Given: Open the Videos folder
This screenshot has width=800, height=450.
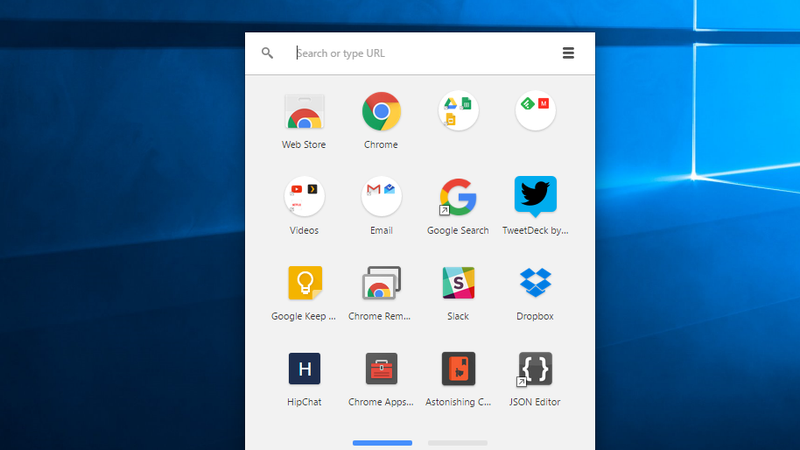Looking at the screenshot, I should click(x=304, y=196).
